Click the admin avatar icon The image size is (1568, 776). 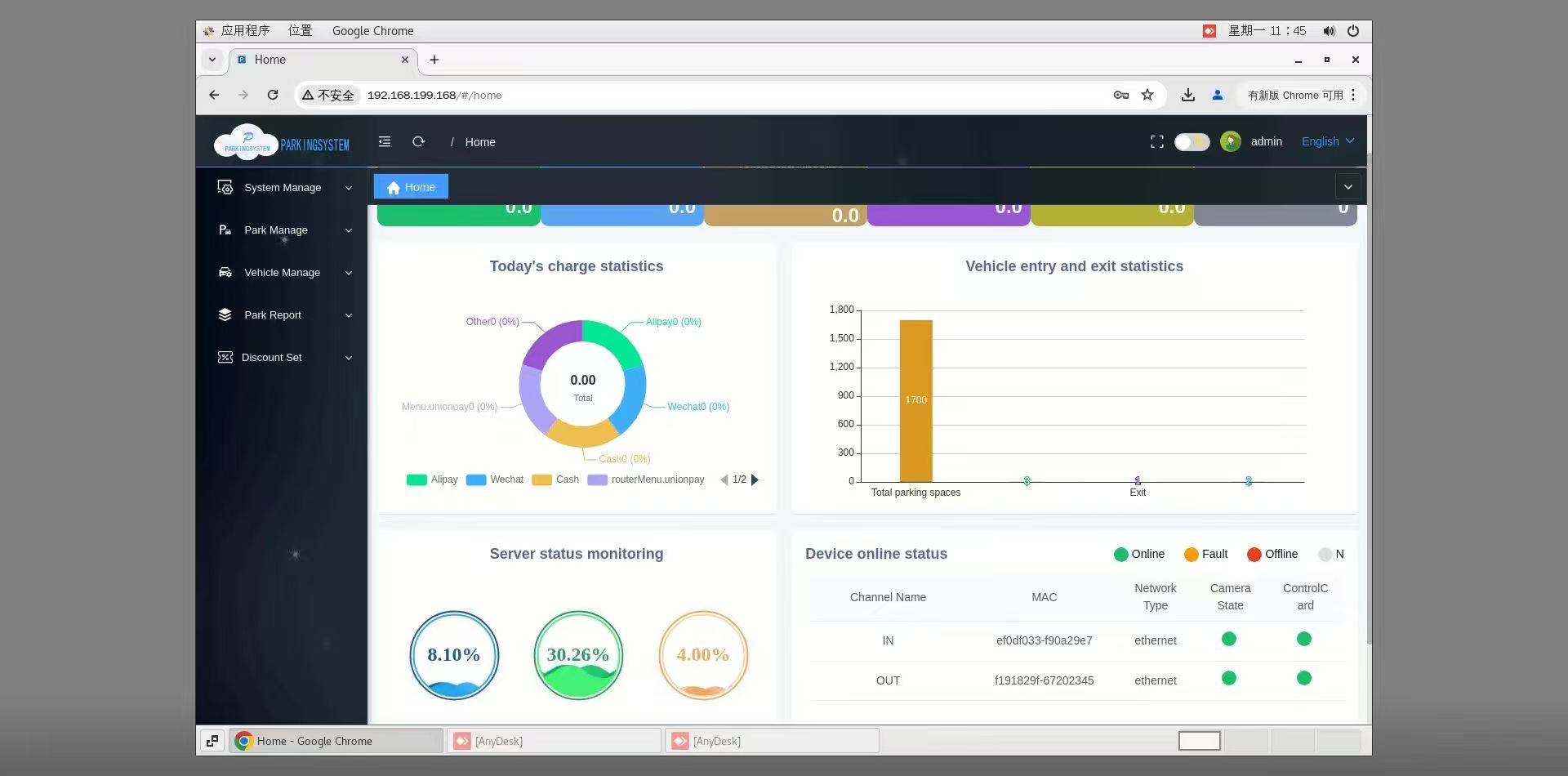pyautogui.click(x=1230, y=141)
